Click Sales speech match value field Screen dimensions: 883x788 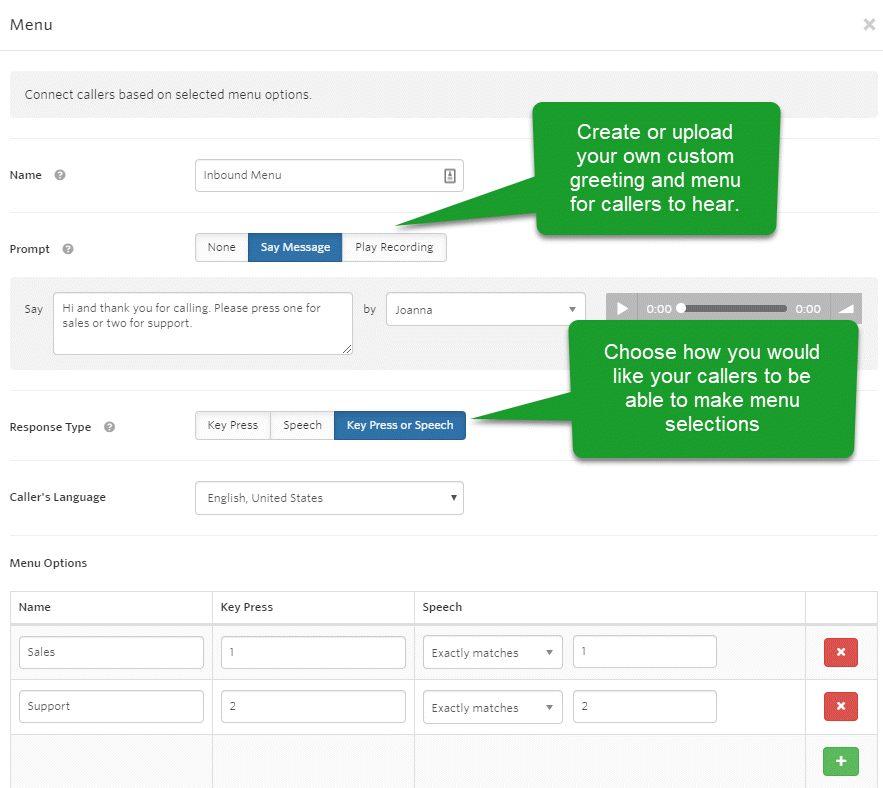(645, 652)
